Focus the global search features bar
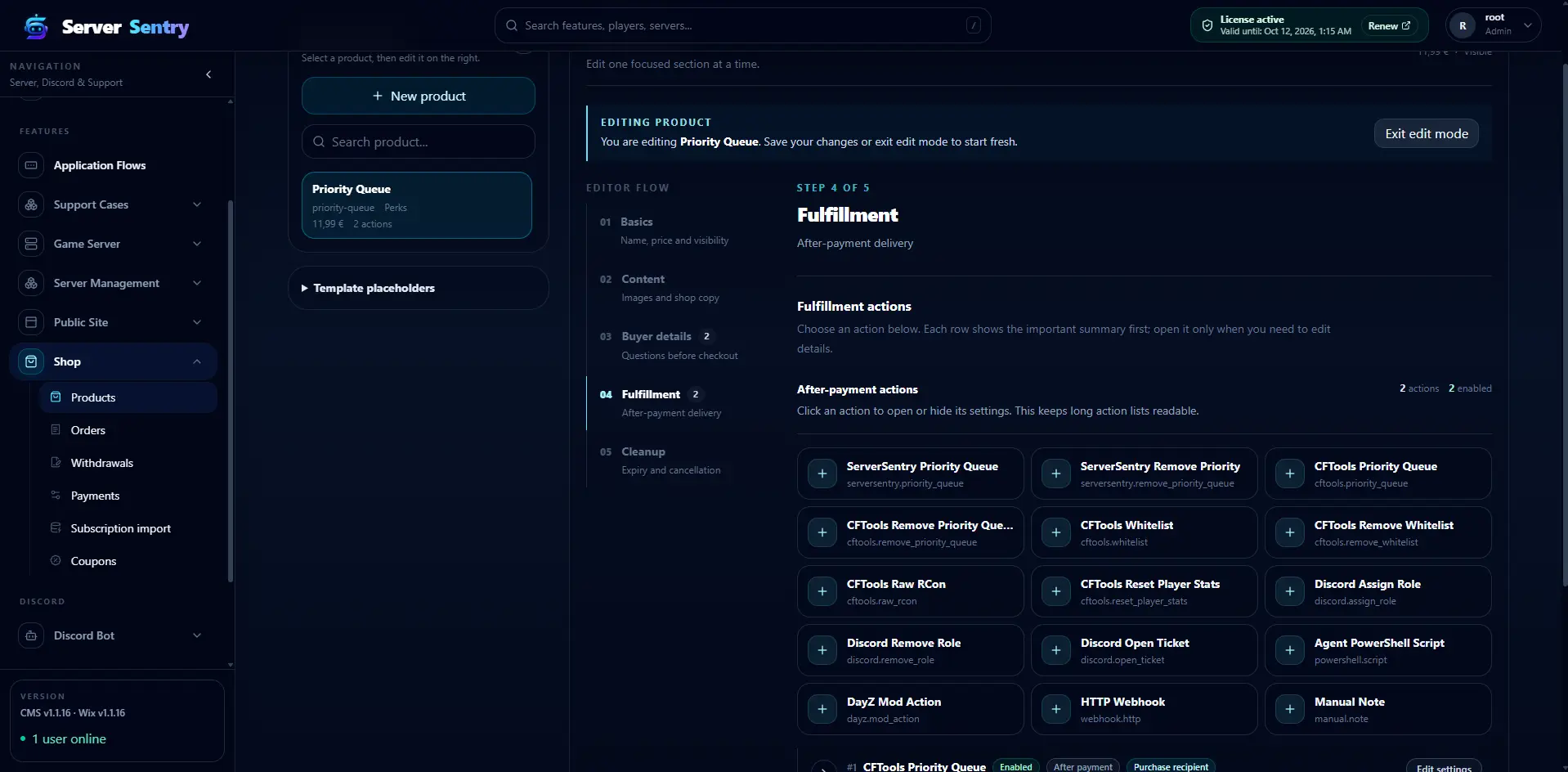This screenshot has width=1568, height=772. point(742,25)
